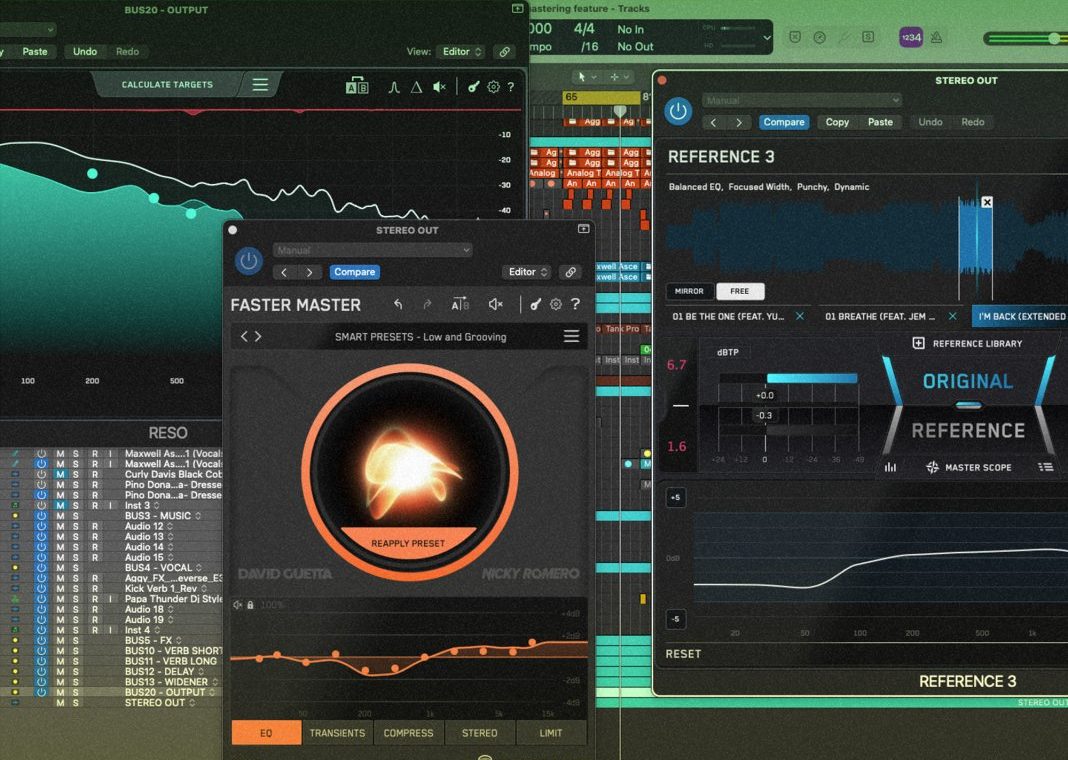Click link icon in BUS20 - OUTPUT window header
The width and height of the screenshot is (1068, 760).
(x=505, y=52)
